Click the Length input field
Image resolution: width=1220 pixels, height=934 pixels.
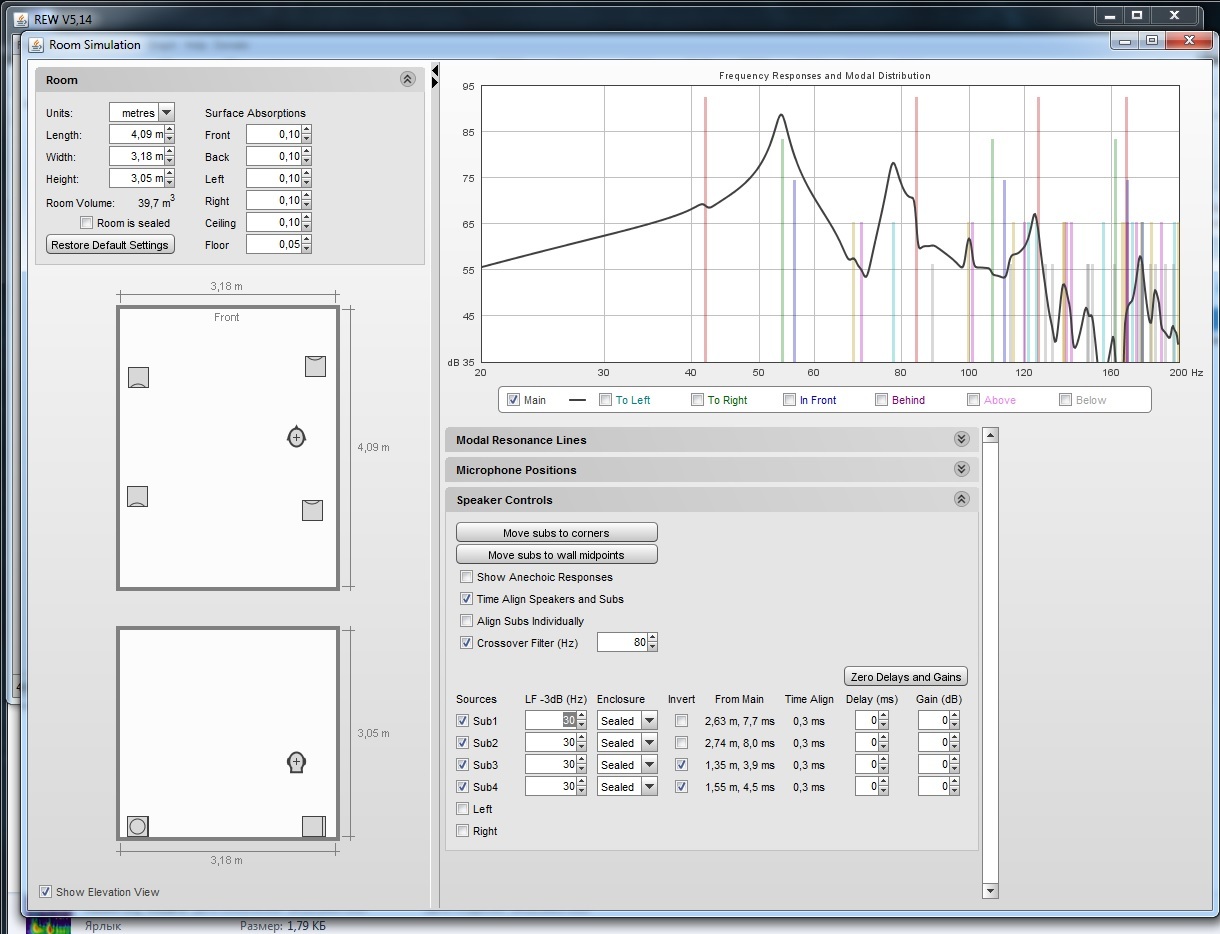pyautogui.click(x=136, y=135)
